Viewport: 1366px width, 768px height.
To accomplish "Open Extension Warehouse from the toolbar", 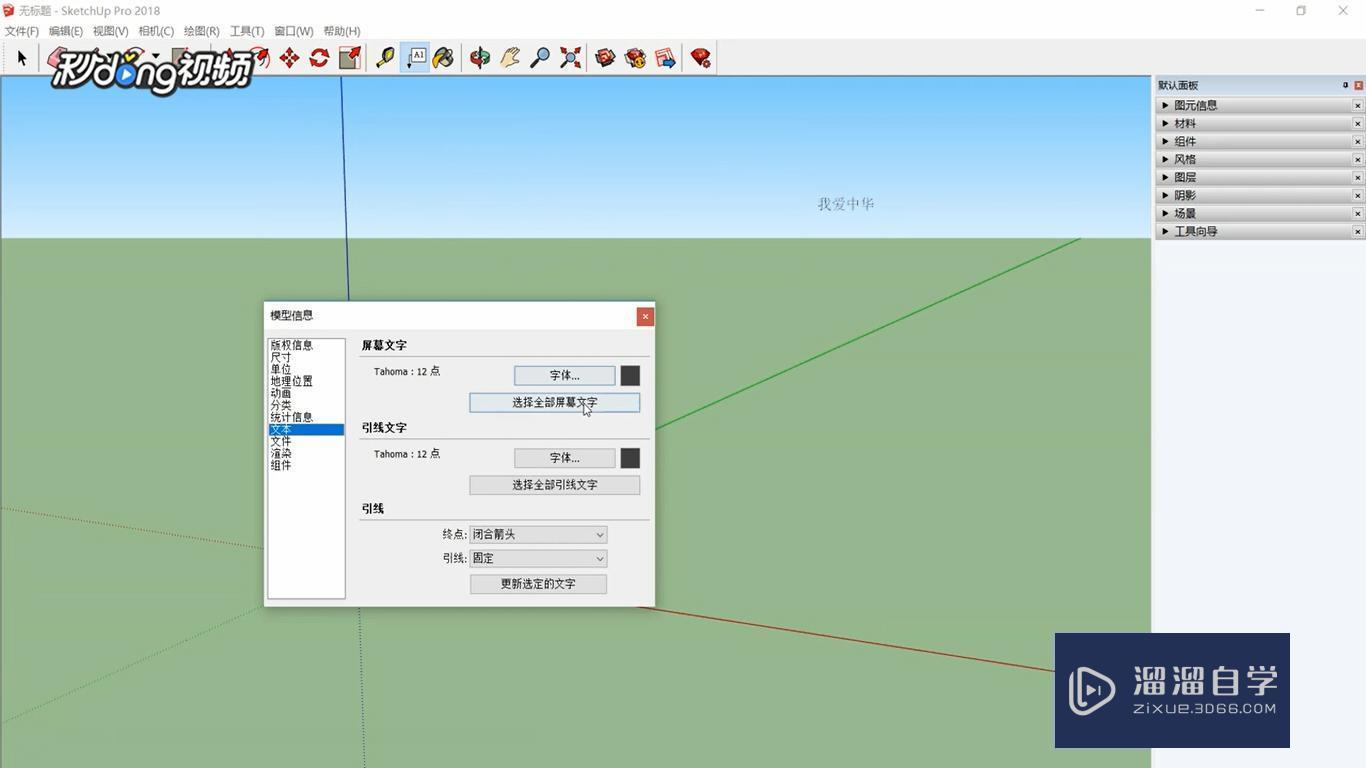I will coord(635,58).
